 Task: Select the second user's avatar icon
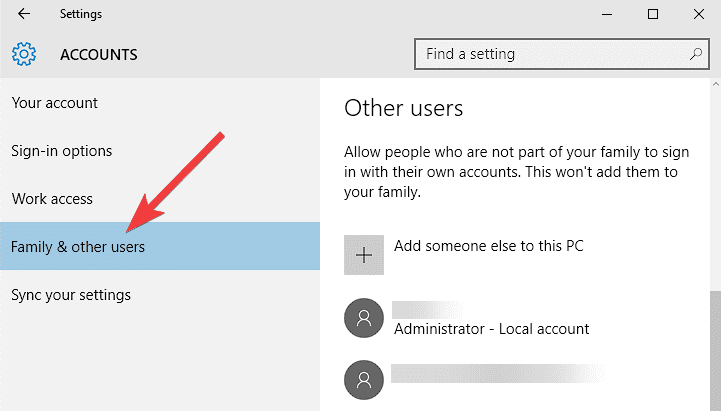(364, 379)
